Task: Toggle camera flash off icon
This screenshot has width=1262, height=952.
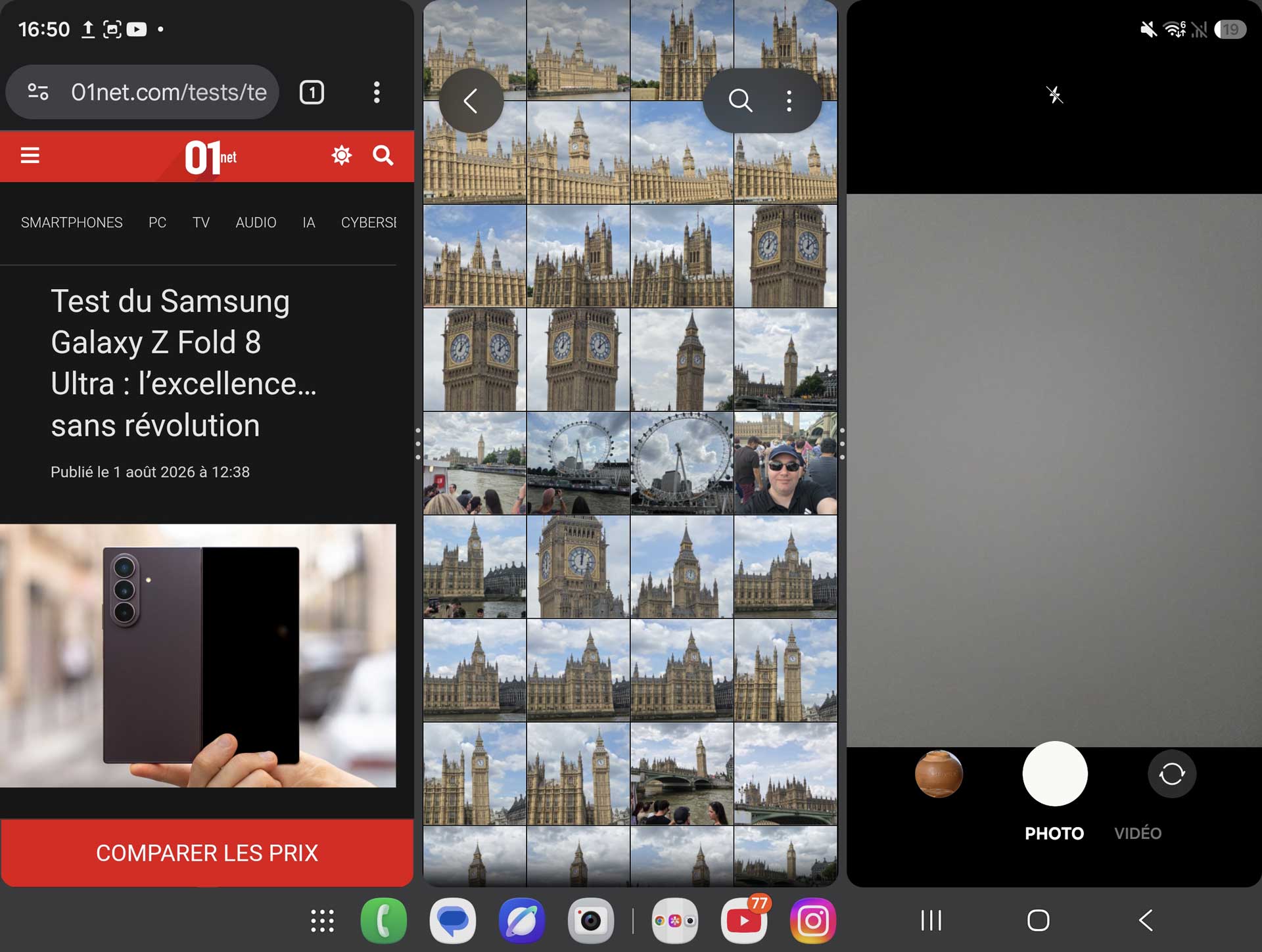Action: click(x=1054, y=95)
